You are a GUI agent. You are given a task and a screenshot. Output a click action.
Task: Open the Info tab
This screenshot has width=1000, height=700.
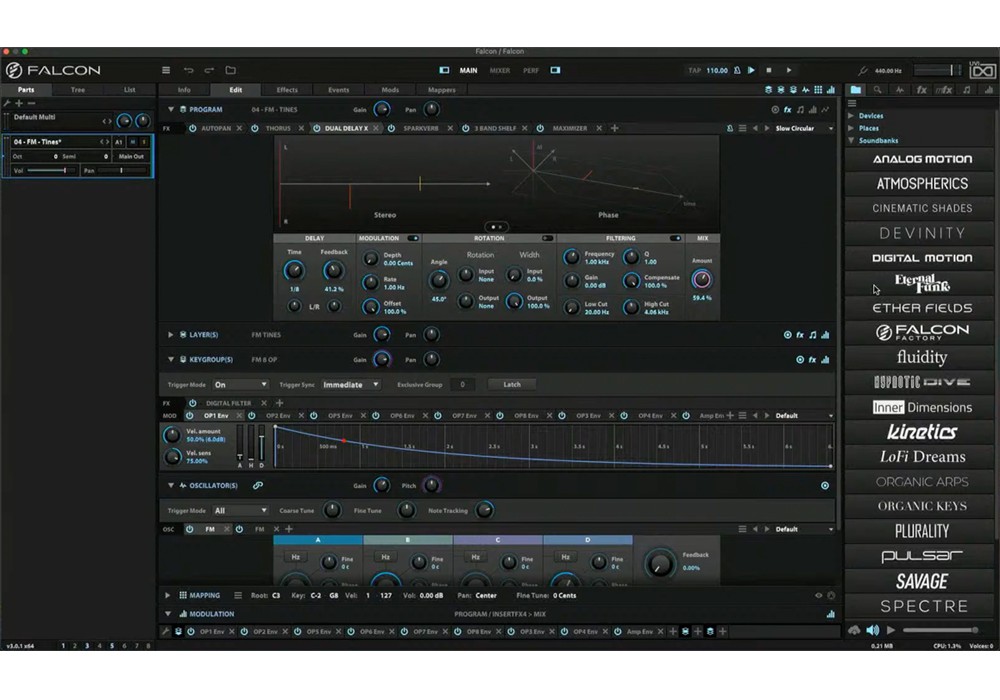184,90
